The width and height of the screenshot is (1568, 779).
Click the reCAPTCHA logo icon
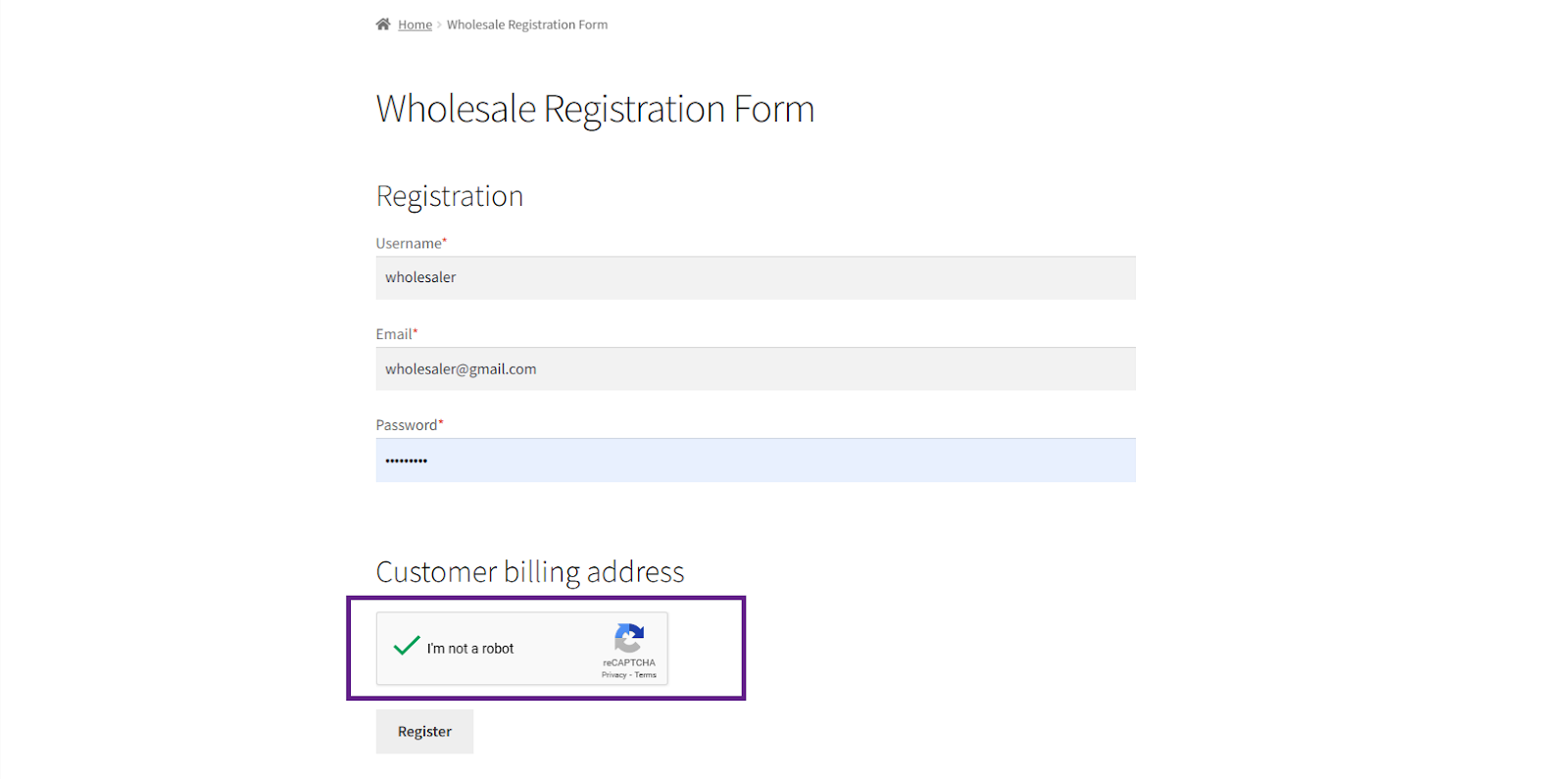point(629,639)
